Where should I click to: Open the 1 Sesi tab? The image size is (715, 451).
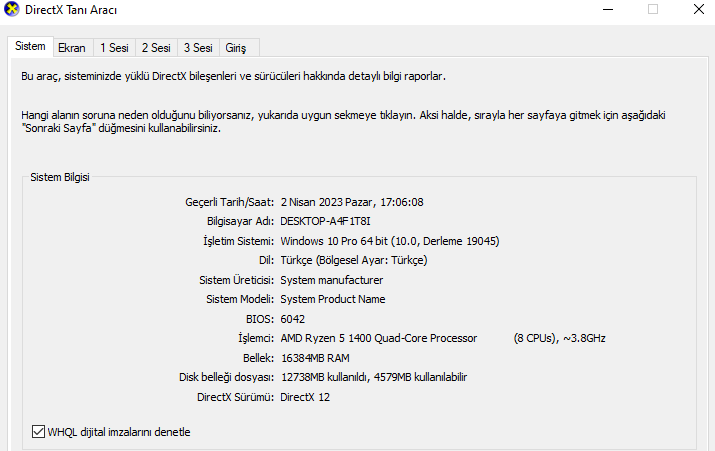(114, 47)
